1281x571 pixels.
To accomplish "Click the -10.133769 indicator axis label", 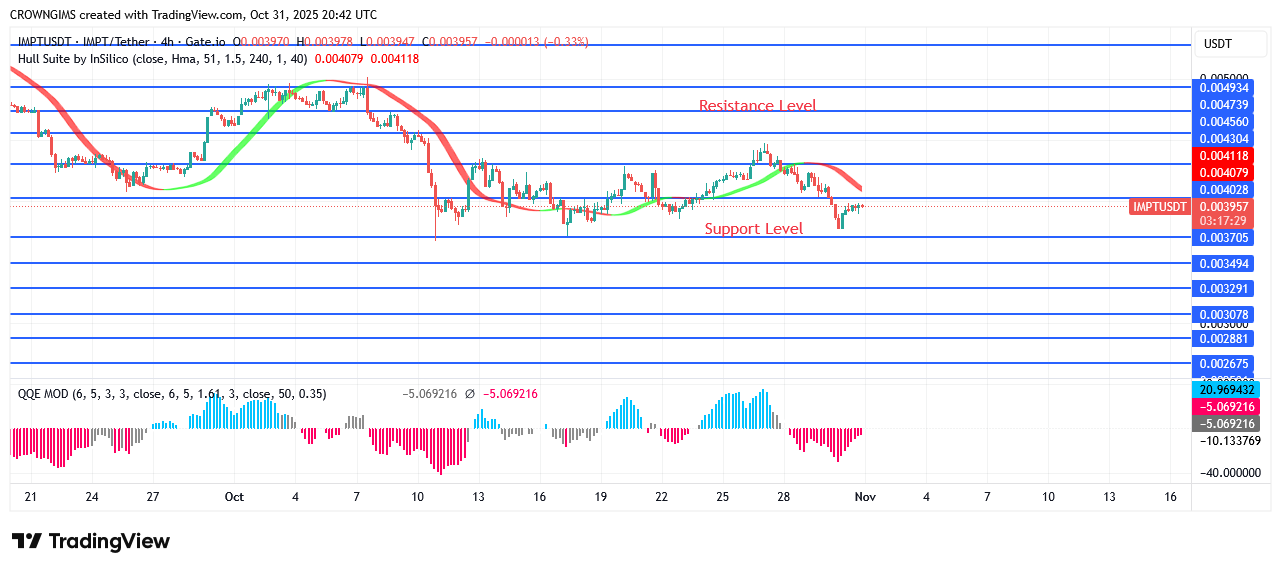I will pos(1229,440).
